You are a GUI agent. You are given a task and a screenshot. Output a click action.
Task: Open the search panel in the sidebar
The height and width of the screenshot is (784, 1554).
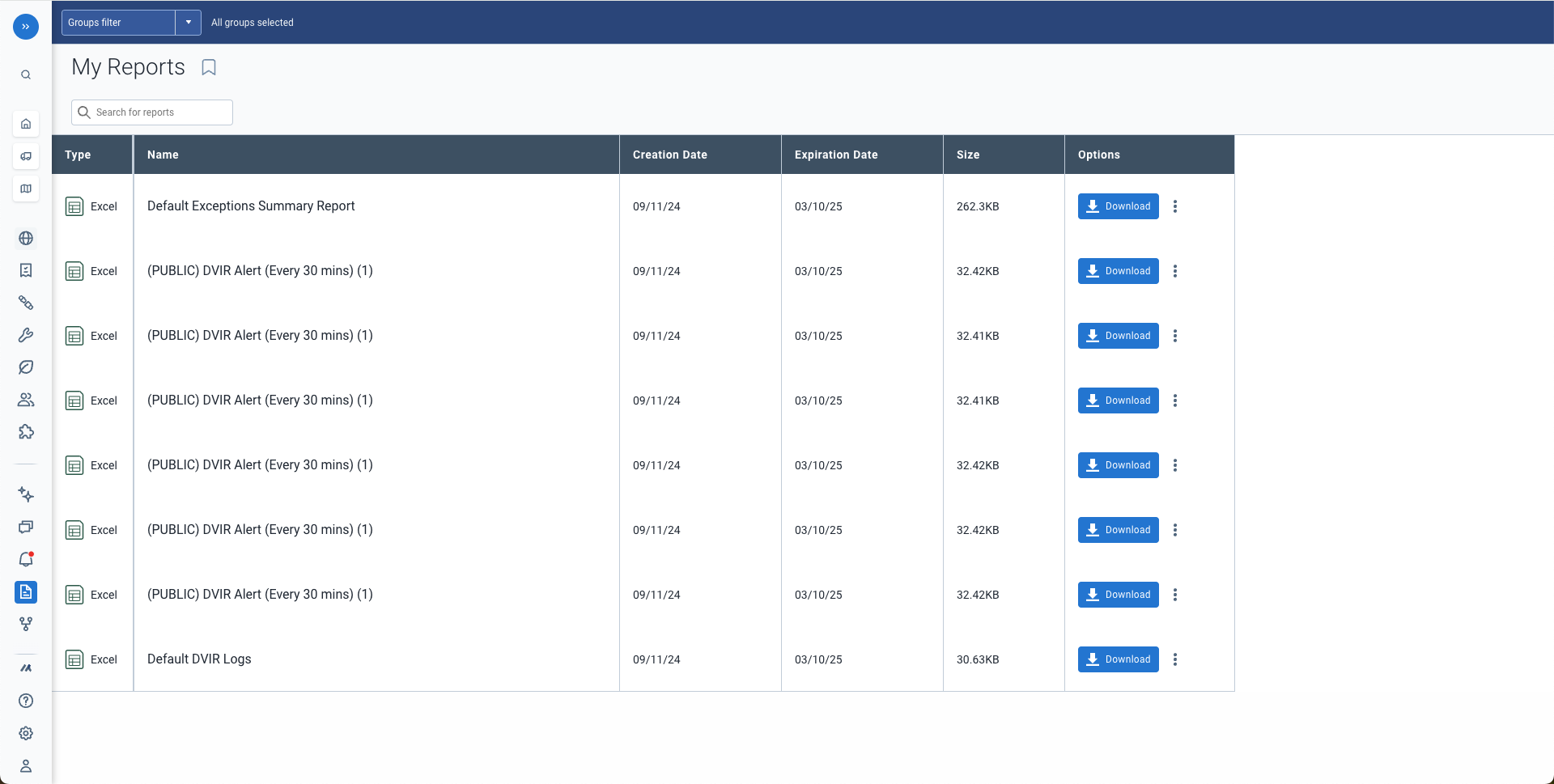click(25, 74)
